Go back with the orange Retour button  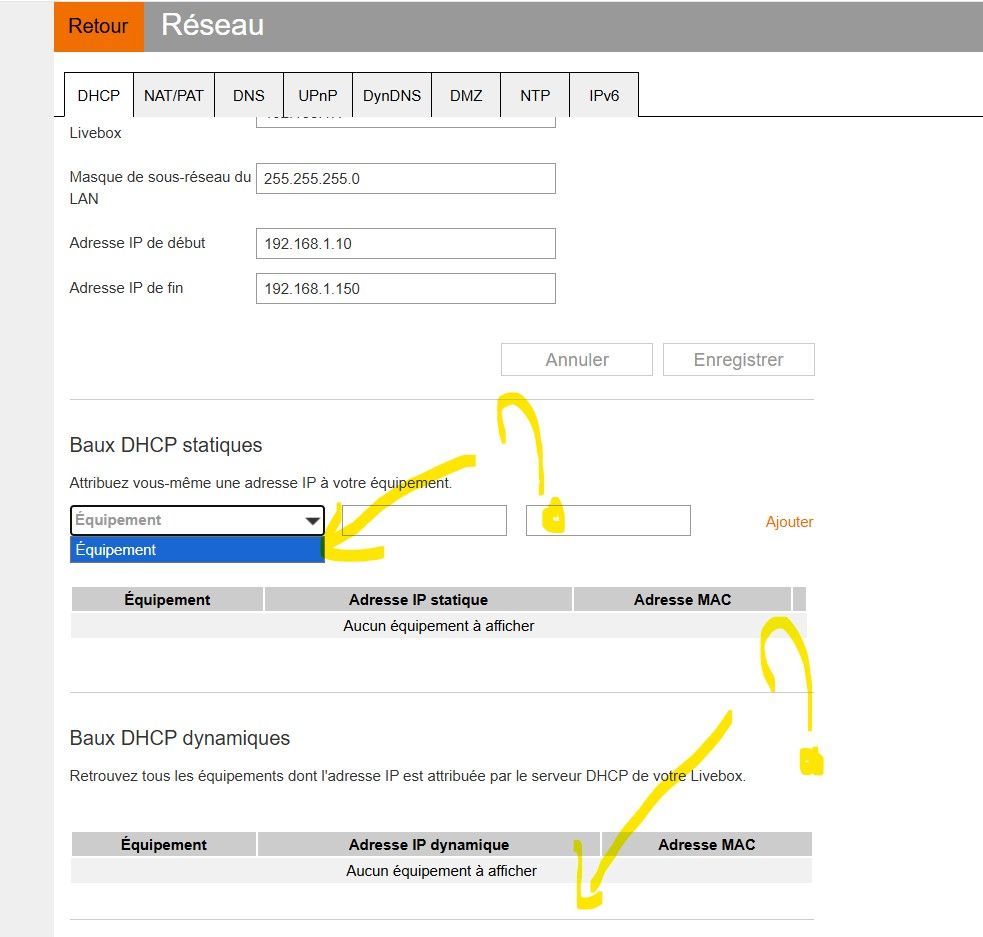point(98,26)
